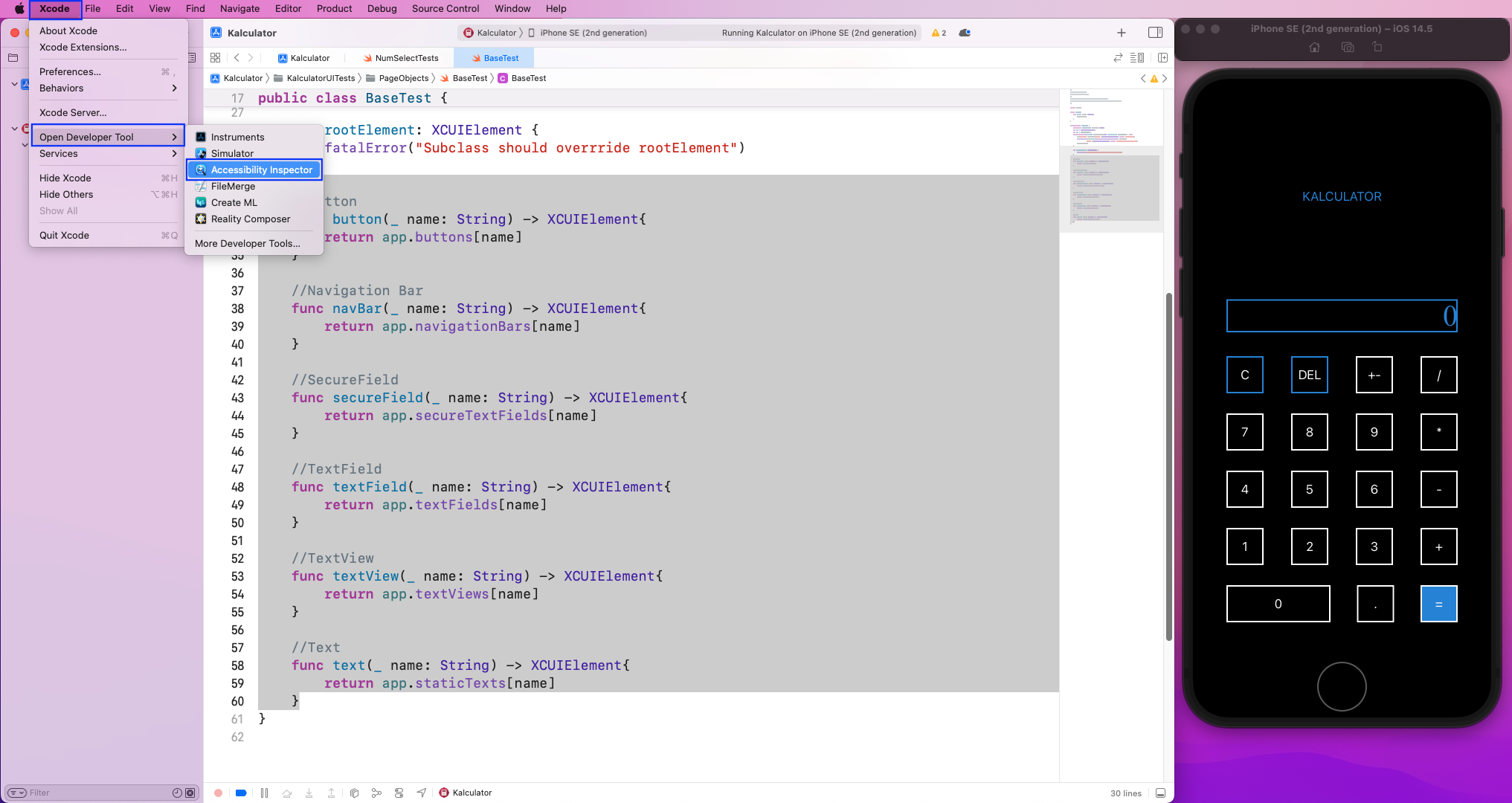Open Create ML tool
Screen dimensions: 1512x803
(x=233, y=202)
